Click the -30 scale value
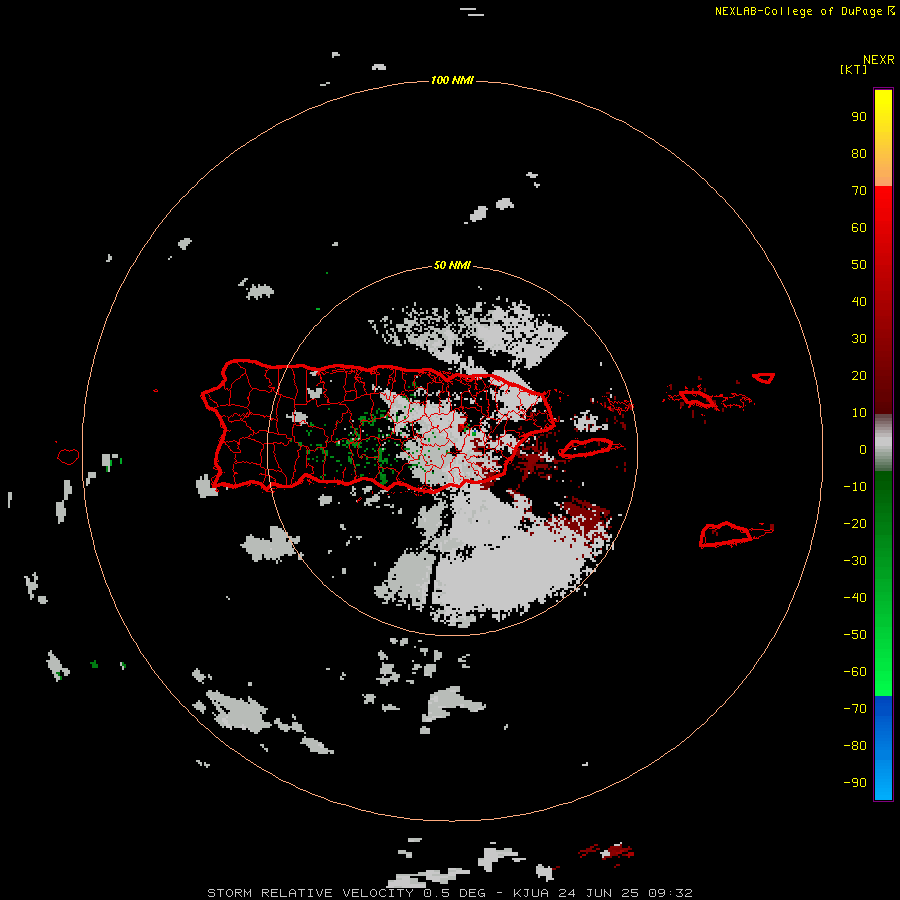The width and height of the screenshot is (900, 900). (x=855, y=561)
